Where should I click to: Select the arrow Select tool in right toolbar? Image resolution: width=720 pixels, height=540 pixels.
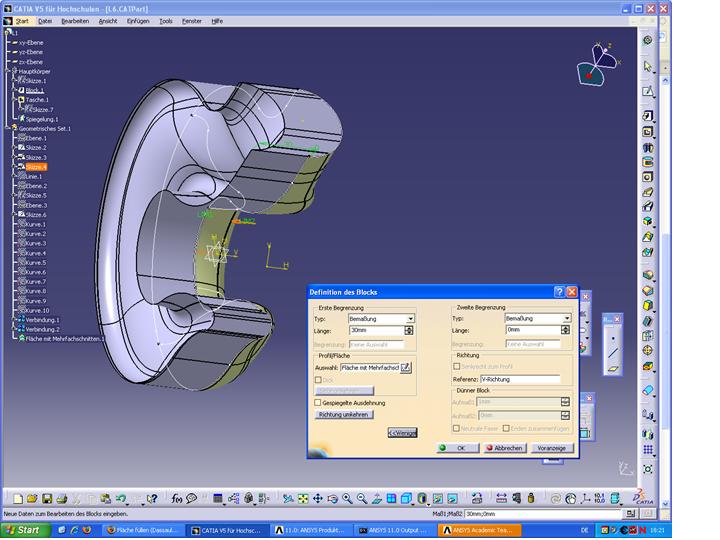pos(647,67)
